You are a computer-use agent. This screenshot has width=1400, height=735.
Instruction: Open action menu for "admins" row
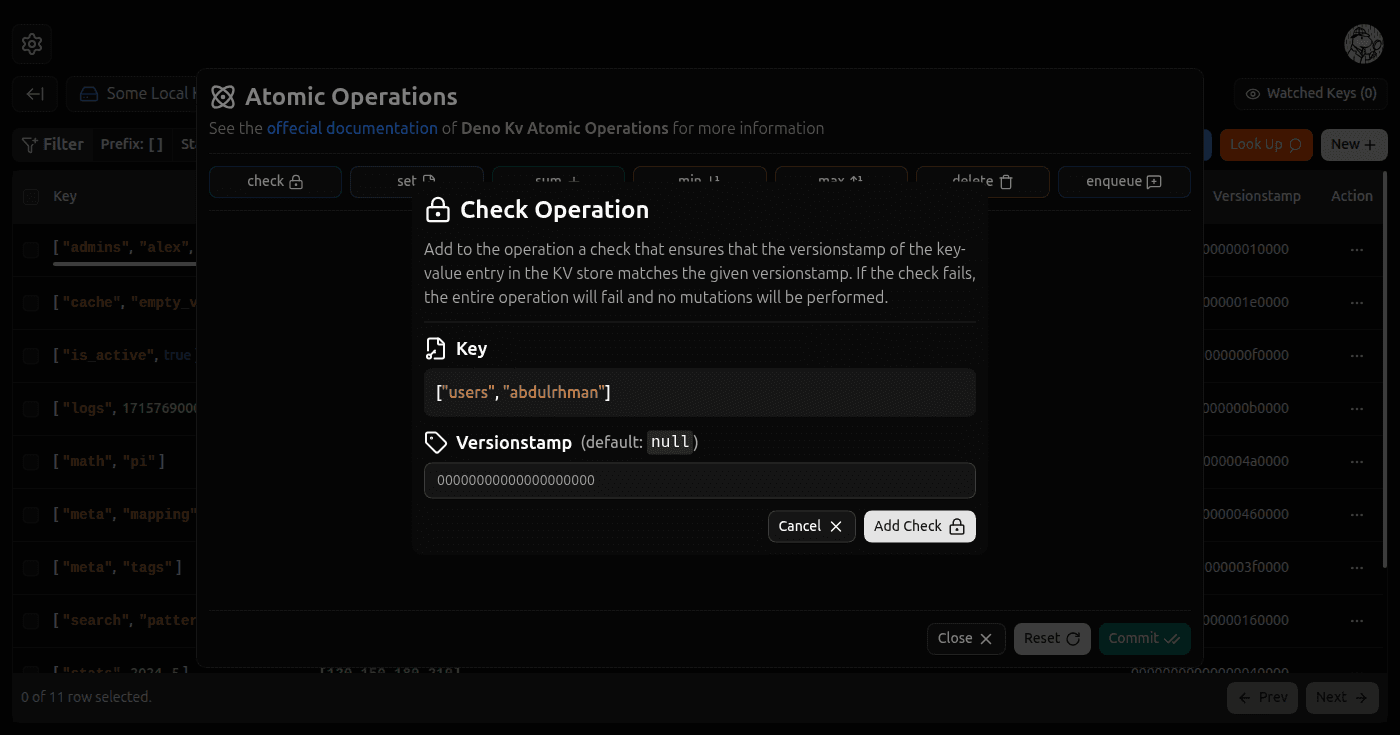1357,250
